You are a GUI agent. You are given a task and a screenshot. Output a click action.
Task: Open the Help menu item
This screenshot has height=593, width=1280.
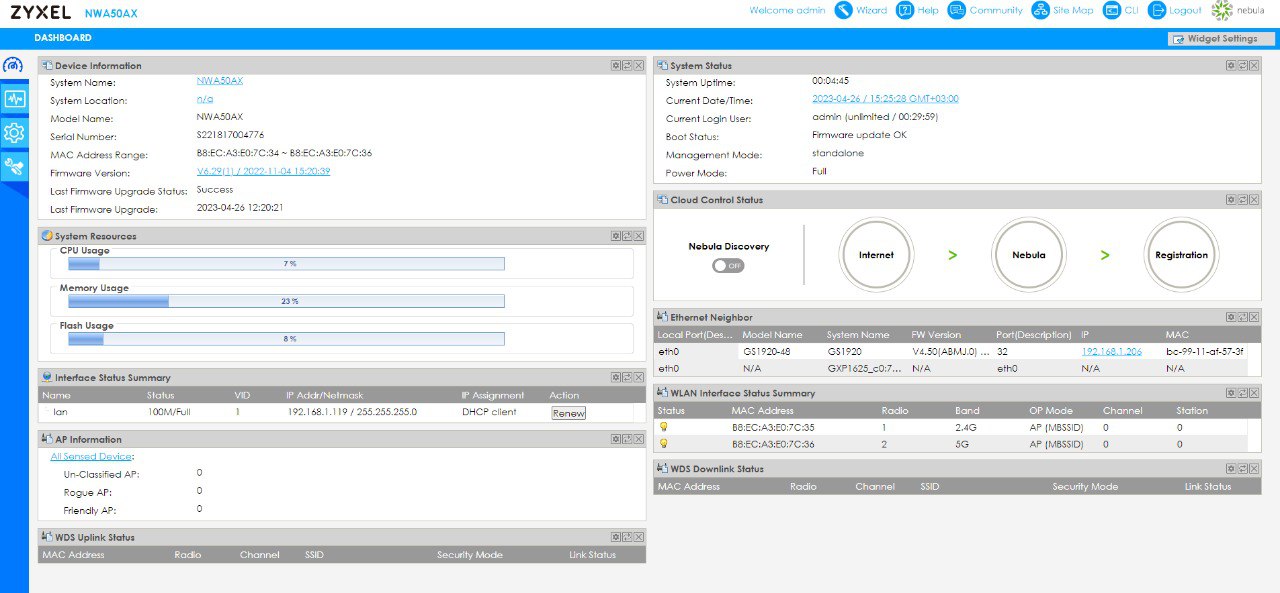905,10
